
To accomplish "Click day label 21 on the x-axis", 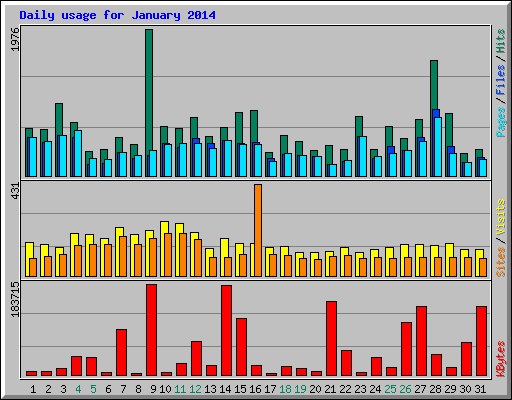I will [x=330, y=389].
